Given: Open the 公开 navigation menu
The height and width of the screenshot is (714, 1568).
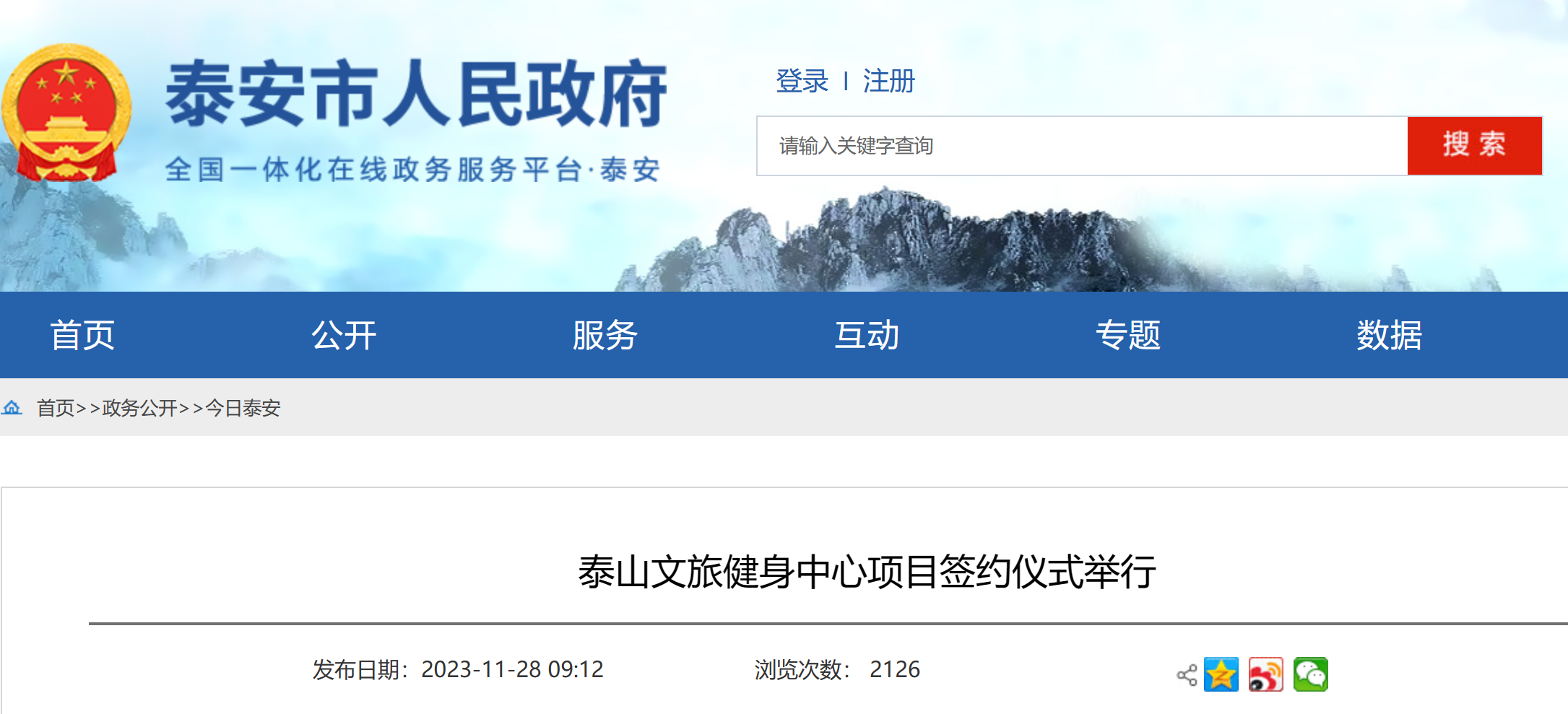Looking at the screenshot, I should 344,335.
